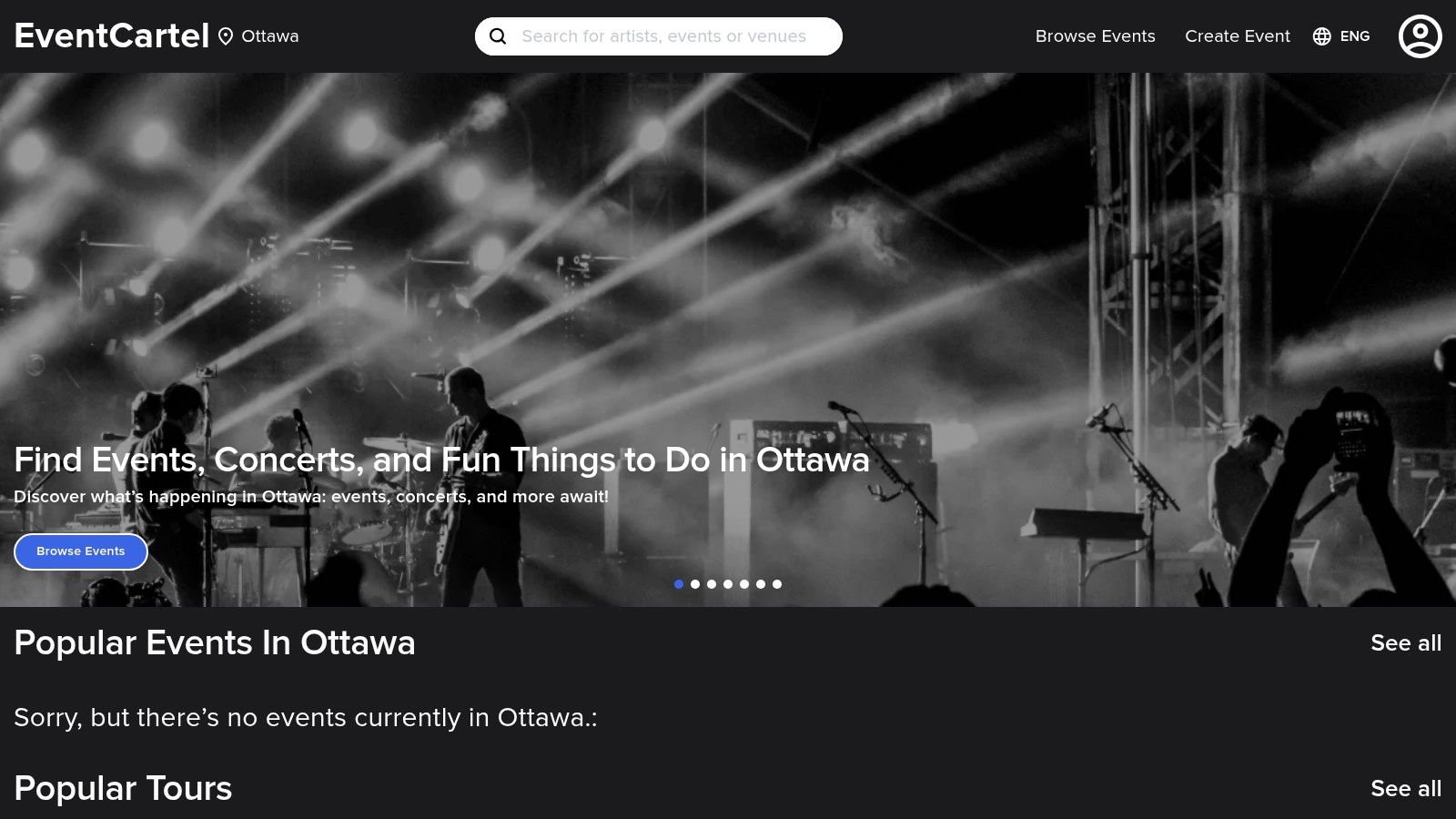The height and width of the screenshot is (819, 1456).
Task: Show the last carousel slide dot
Action: tap(777, 584)
